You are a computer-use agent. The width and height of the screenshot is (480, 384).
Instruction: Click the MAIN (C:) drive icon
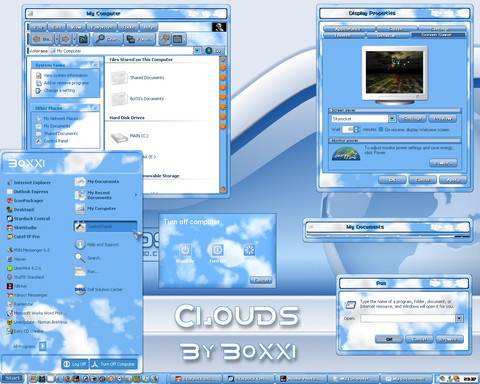pyautogui.click(x=119, y=137)
